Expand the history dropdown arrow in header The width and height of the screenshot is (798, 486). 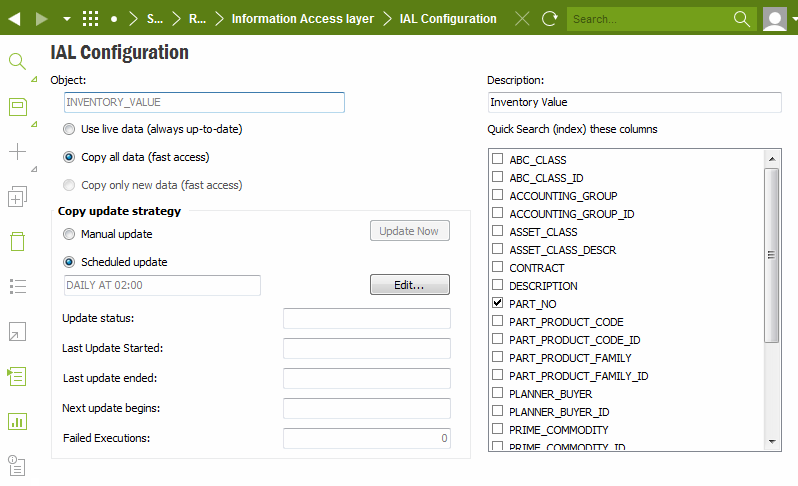(67, 19)
